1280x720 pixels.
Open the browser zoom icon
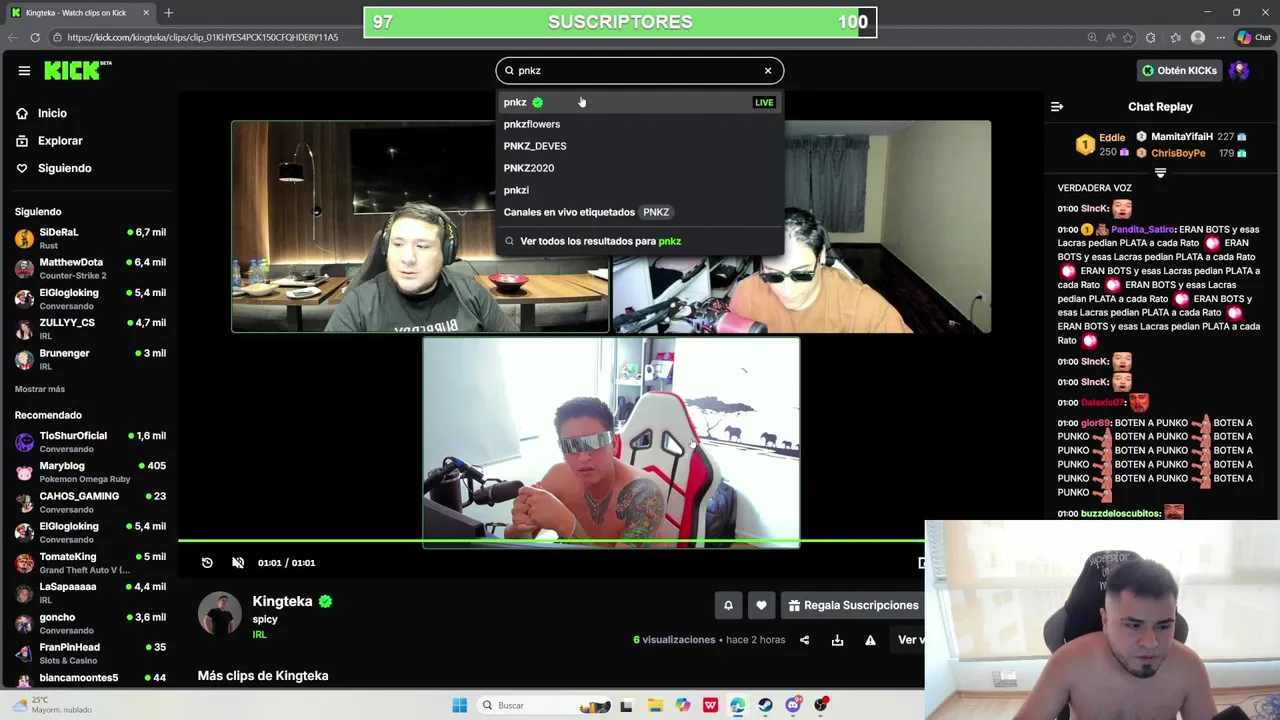1092,37
